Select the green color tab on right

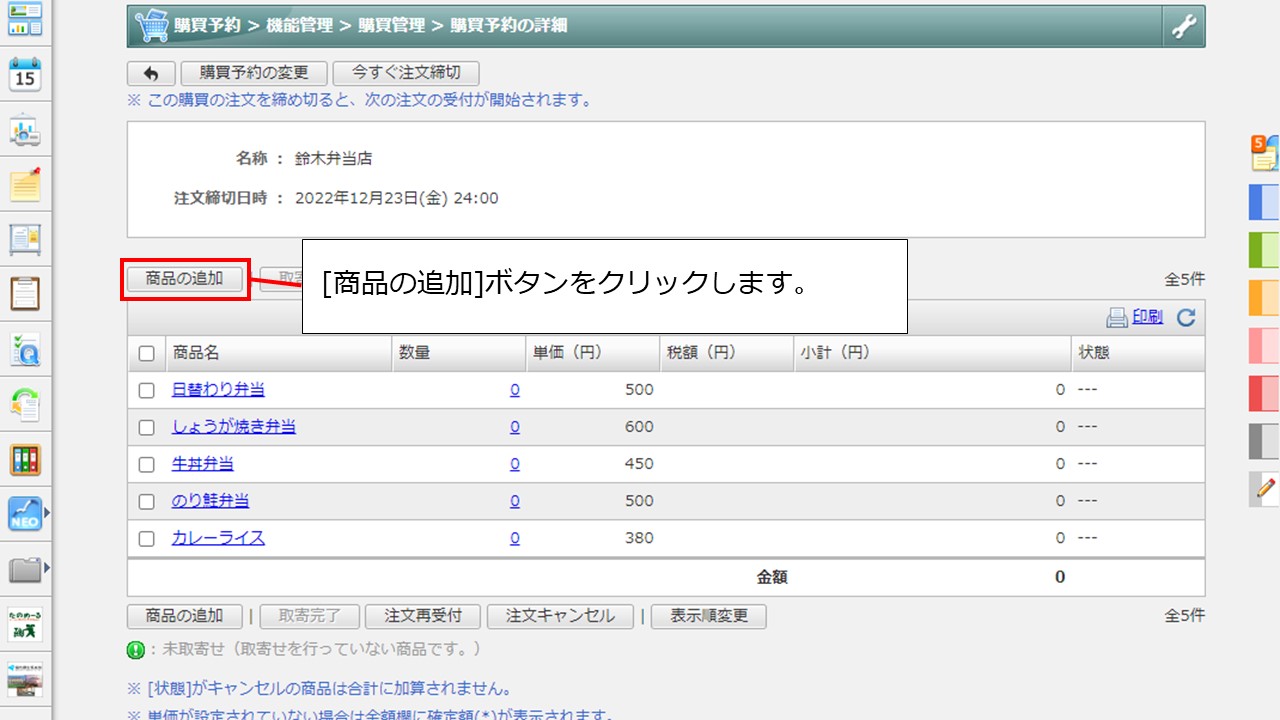tap(1264, 249)
